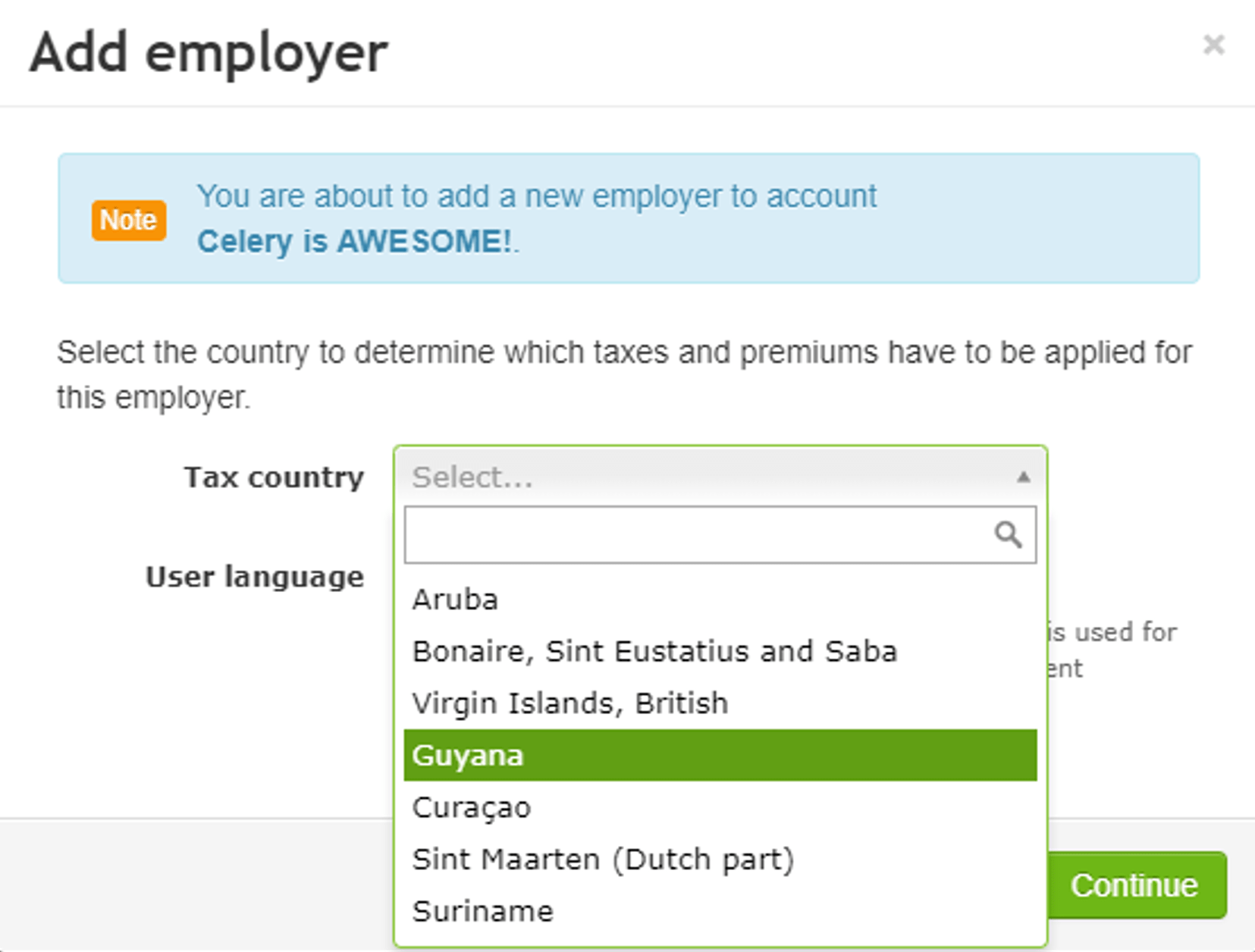Screen dimensions: 1255x952
Task: Click the green Continue button
Action: [x=1135, y=885]
